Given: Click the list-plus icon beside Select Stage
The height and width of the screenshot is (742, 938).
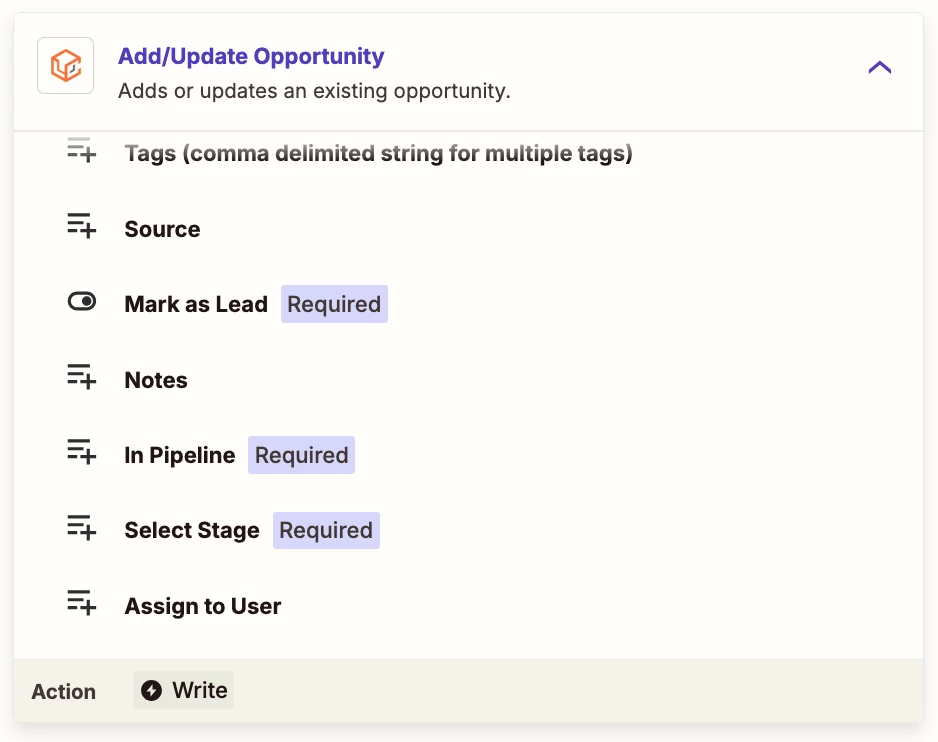Looking at the screenshot, I should (81, 527).
